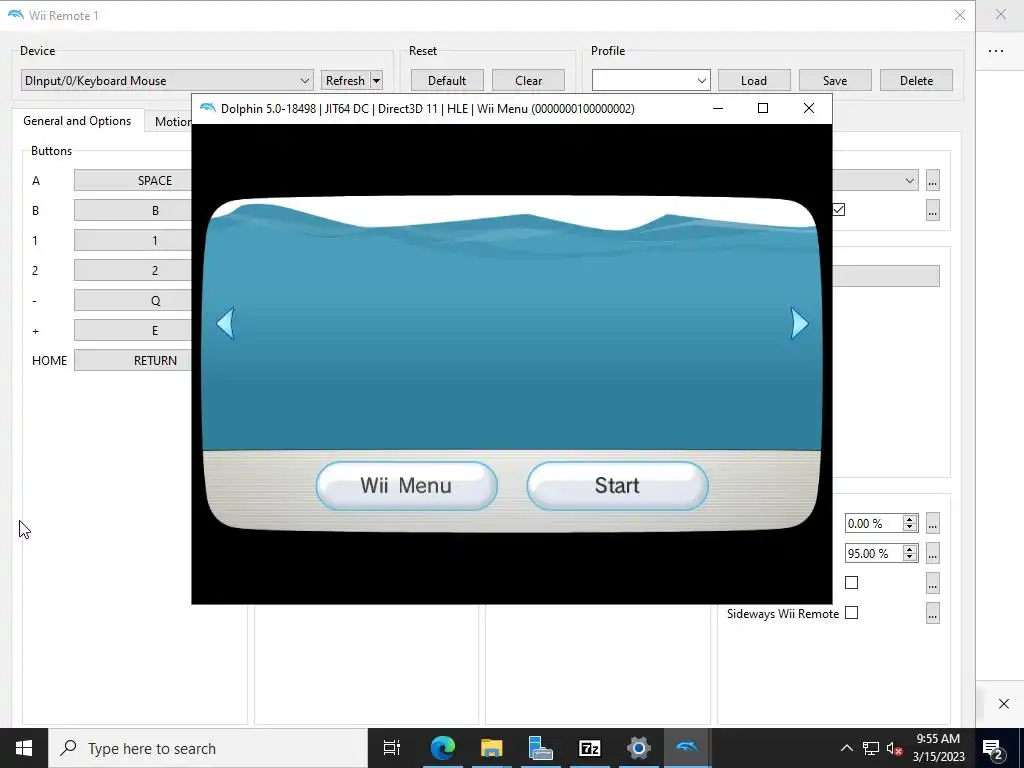Switch to the Motion tab
1024x768 pixels.
coord(169,121)
